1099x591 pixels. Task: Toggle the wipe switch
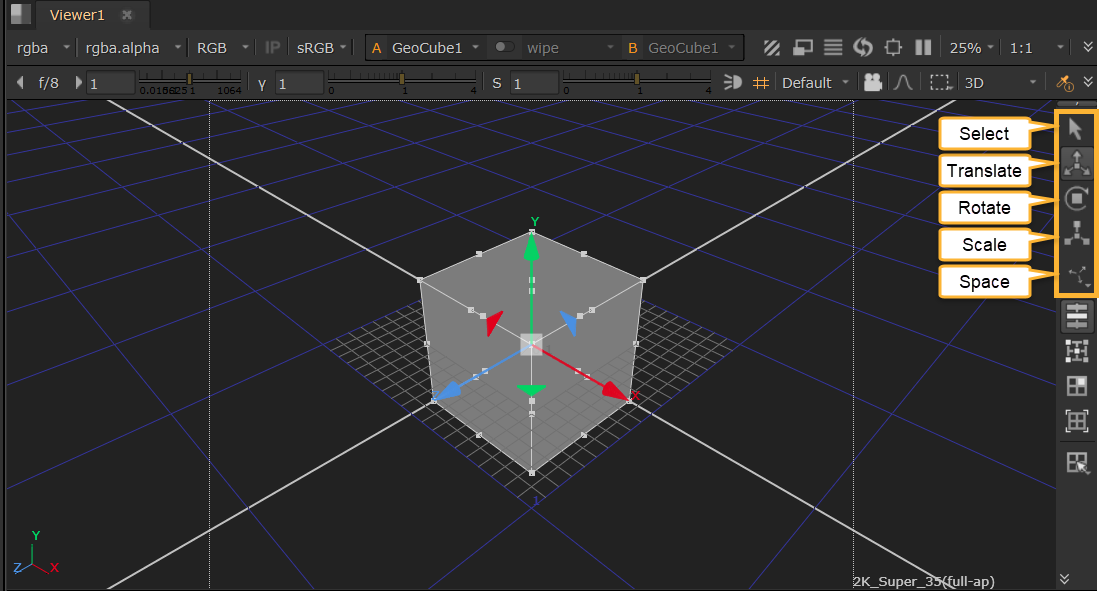506,47
